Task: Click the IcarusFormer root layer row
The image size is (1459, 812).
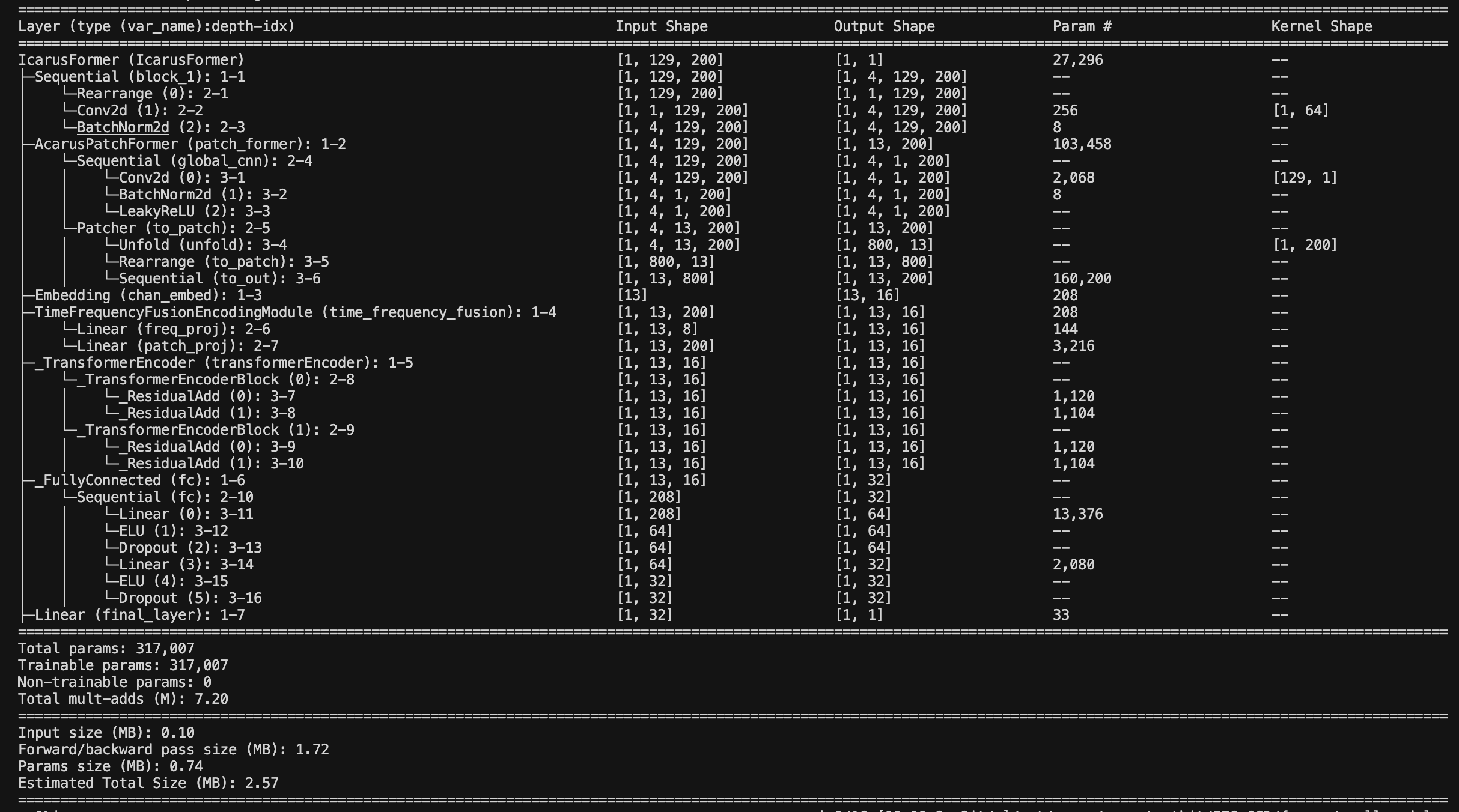Action: [x=131, y=60]
